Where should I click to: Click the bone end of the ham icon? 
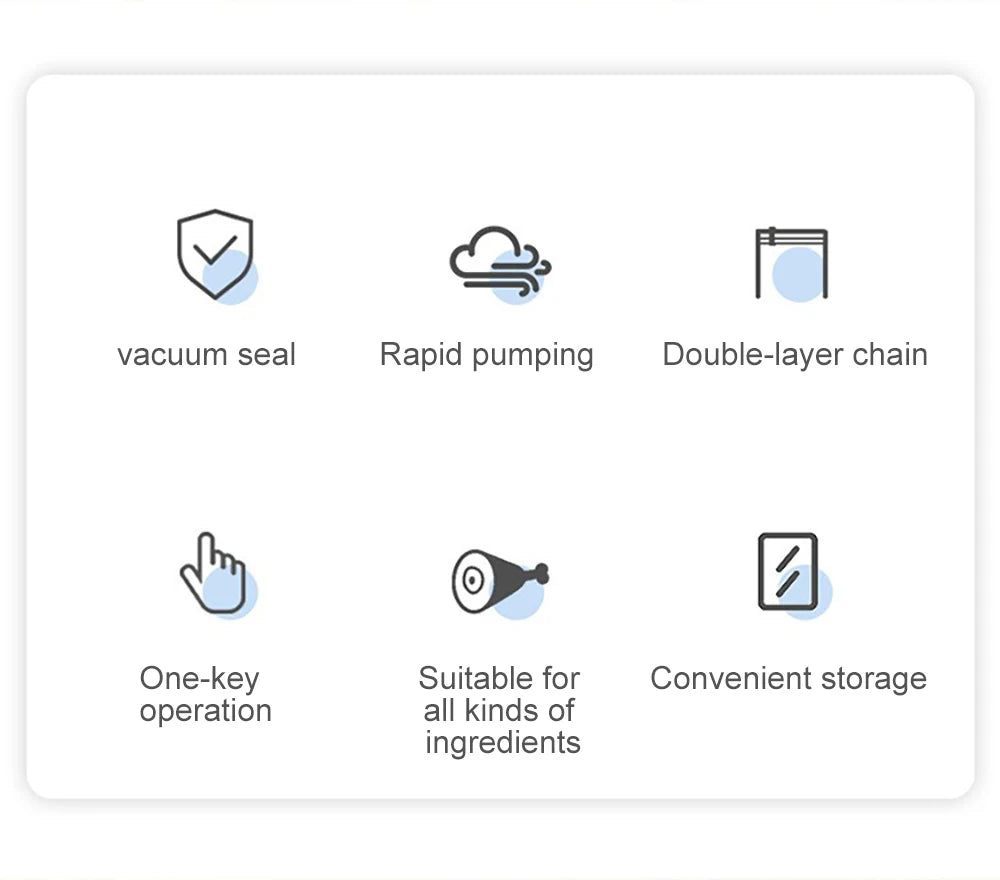[540, 573]
